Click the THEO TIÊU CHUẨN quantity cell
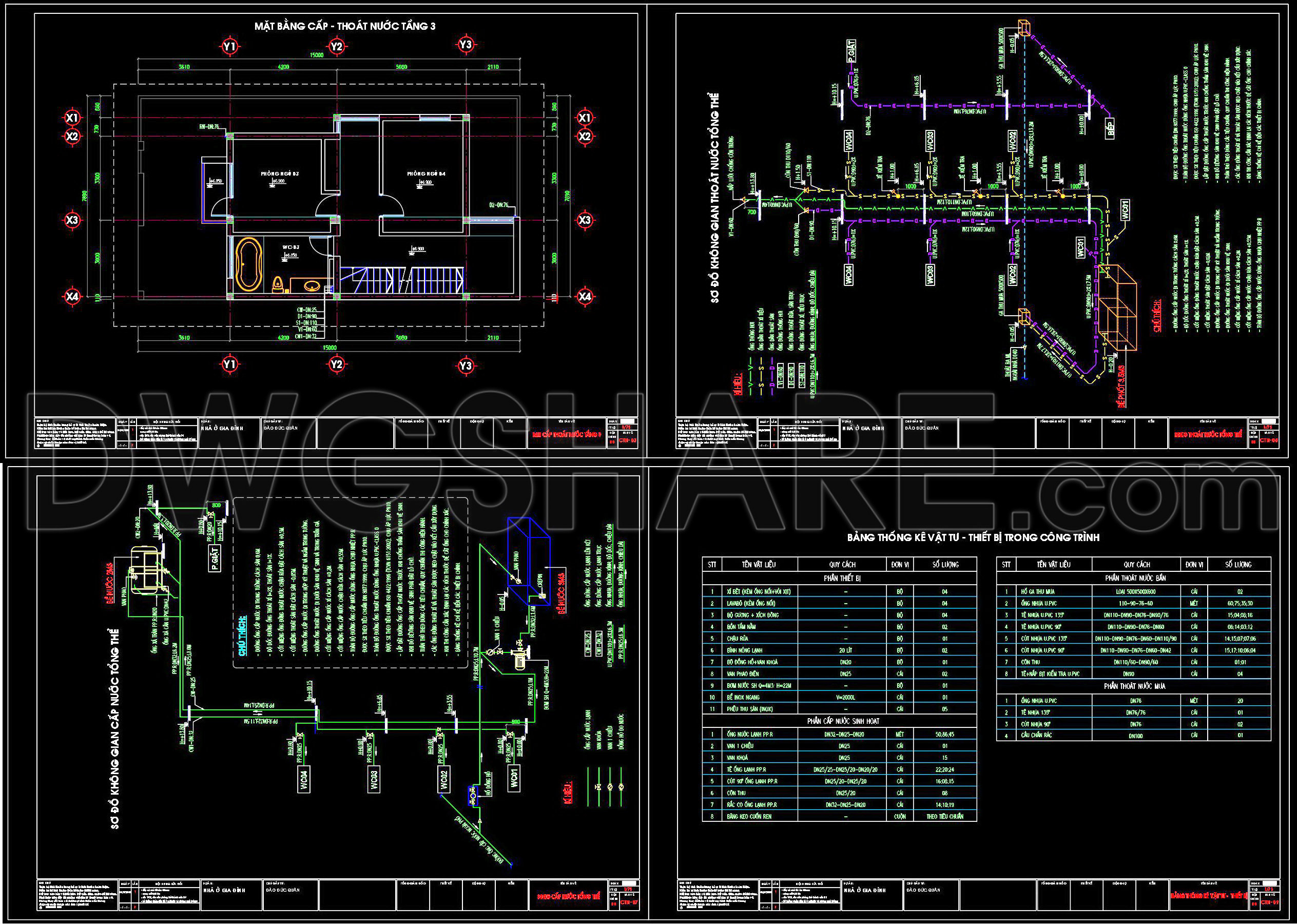 point(945,817)
